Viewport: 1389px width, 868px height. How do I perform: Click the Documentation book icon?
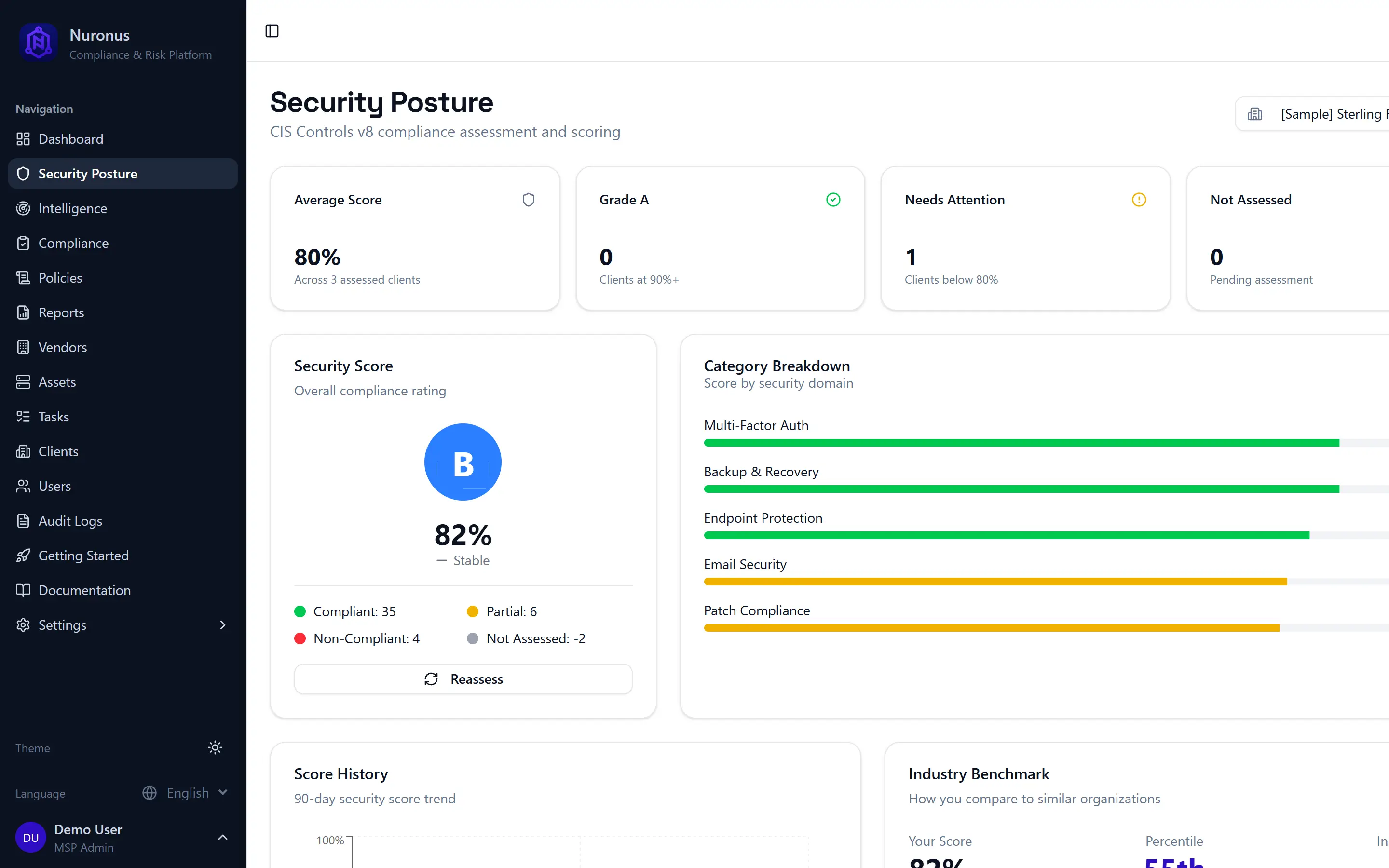tap(23, 590)
